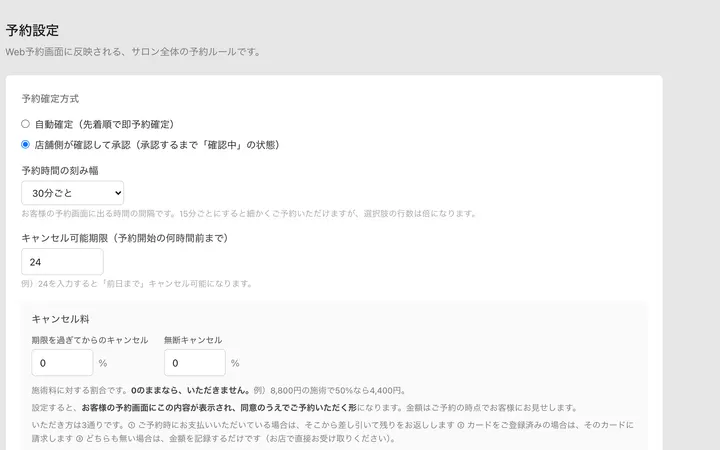
Task: Click the bold text お客様の予約画面にこの内容が表示され
Action: (x=219, y=407)
